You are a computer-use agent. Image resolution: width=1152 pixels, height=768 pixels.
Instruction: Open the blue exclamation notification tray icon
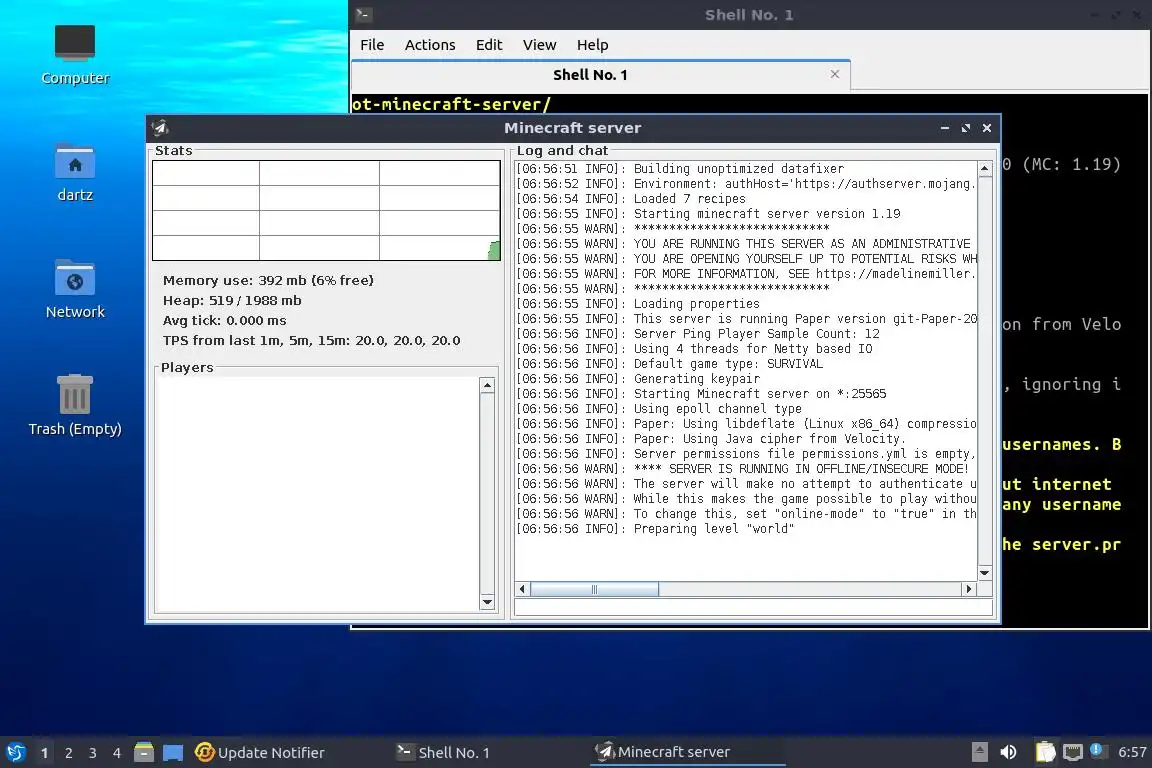coord(1097,750)
